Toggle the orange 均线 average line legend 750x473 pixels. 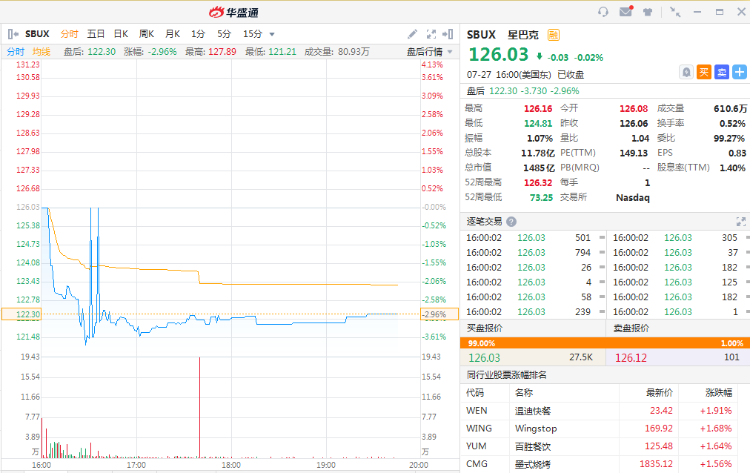[x=42, y=52]
